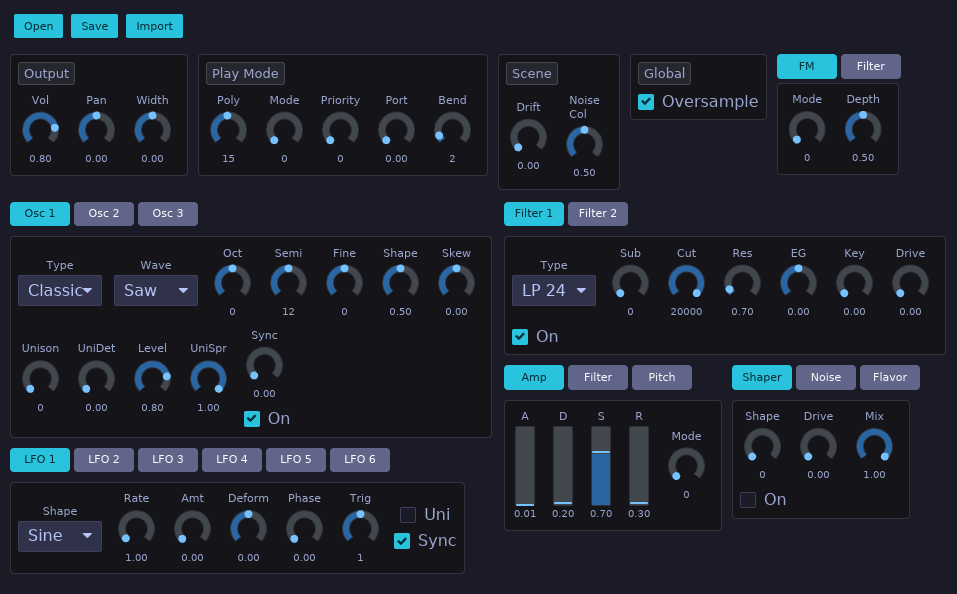Viewport: 957px width, 594px height.
Task: Open the LFO 5 tab
Action: [x=295, y=460]
